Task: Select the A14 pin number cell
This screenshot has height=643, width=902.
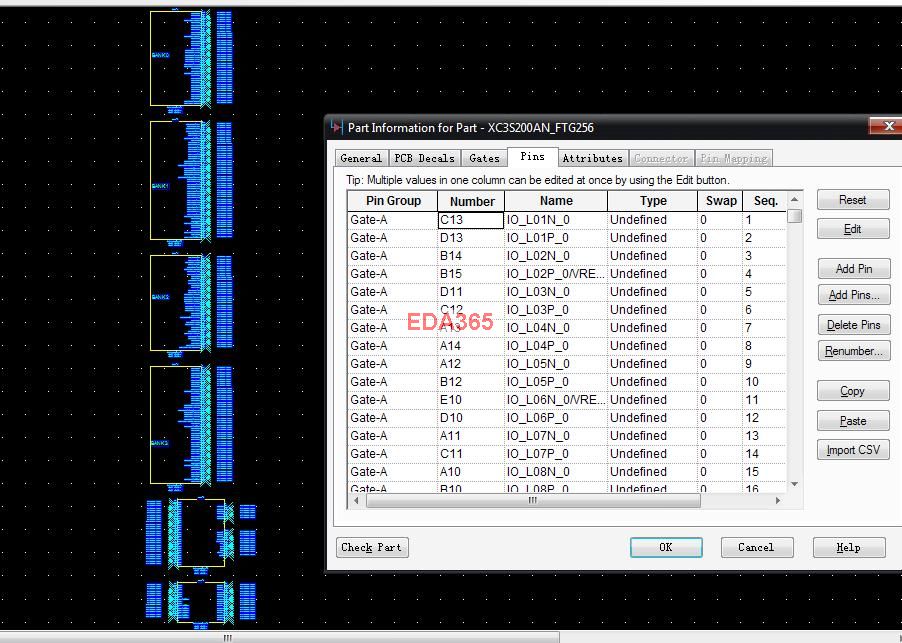Action: (x=471, y=346)
